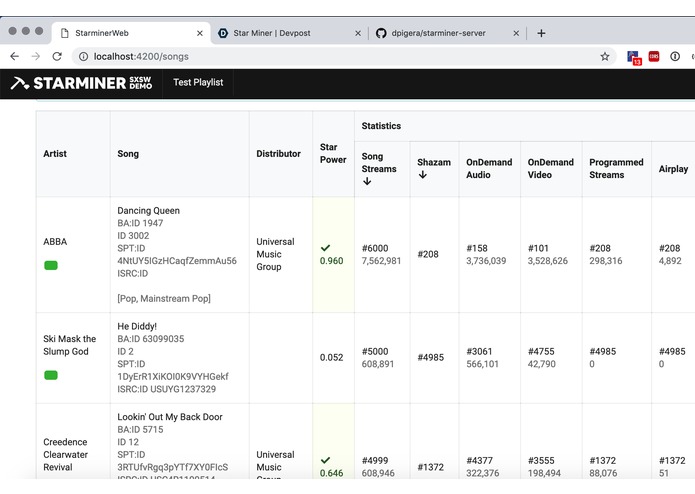The image size is (695, 494).
Task: Click the Statistics group header
Action: click(x=381, y=126)
